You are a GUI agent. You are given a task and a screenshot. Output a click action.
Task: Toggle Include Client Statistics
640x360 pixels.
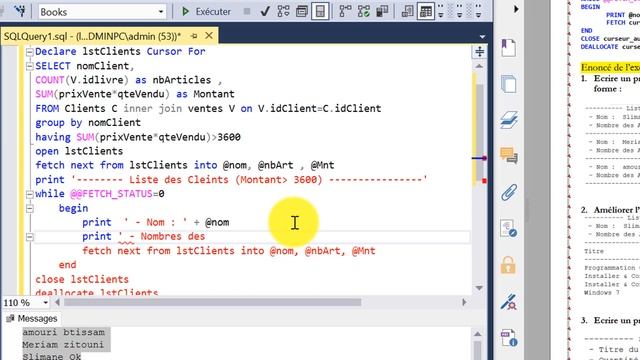pyautogui.click(x=382, y=11)
